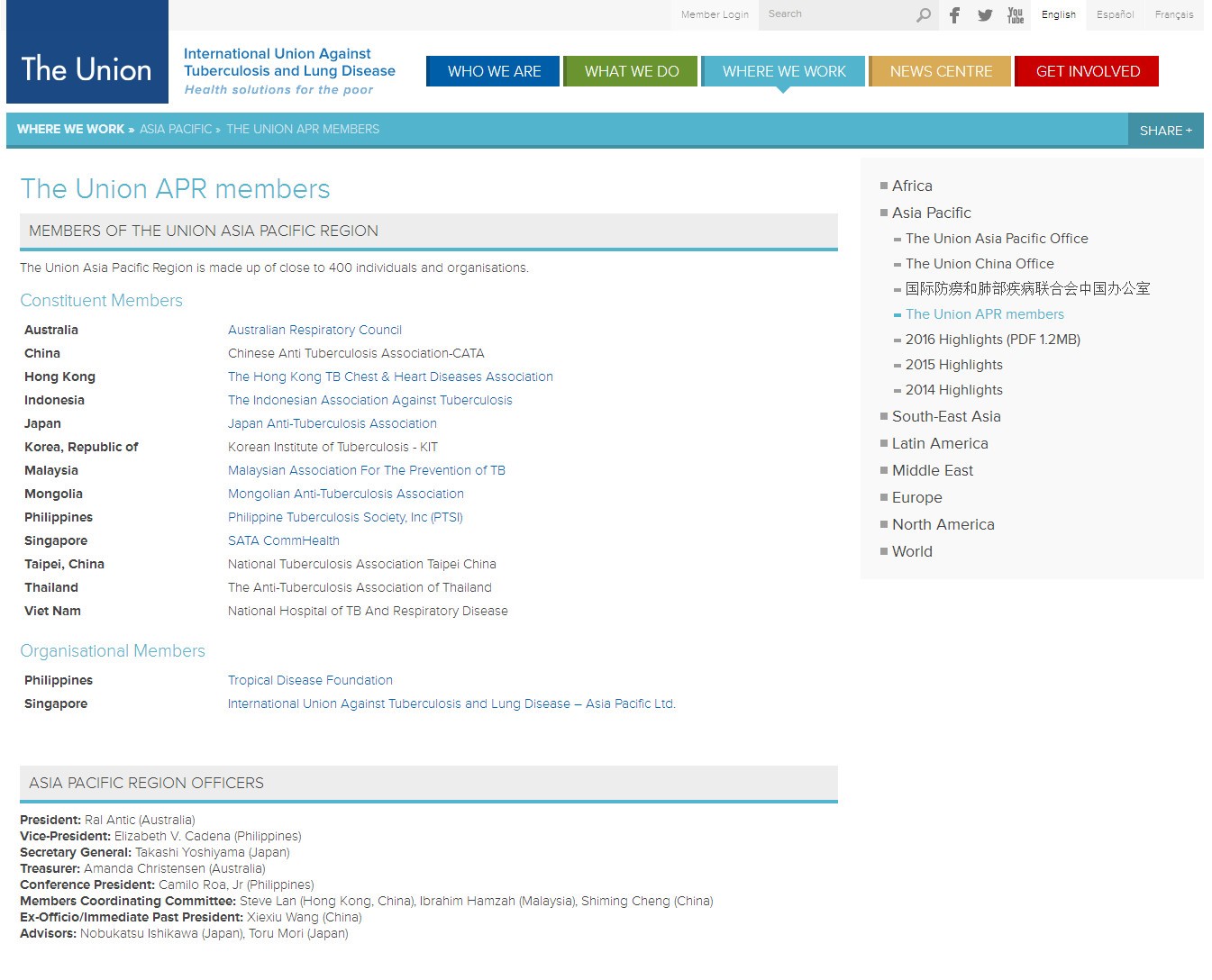Open Malaysian Association For Prevention of TB
Screen dimensions: 1212x980
point(366,470)
